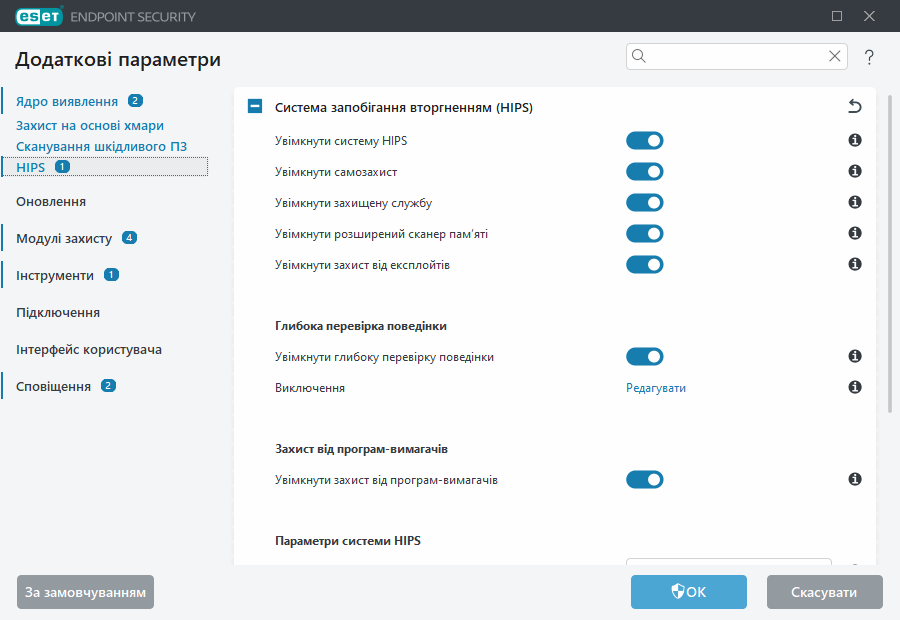Show info next to 'Виключення' row
Screen dimensions: 900x620
(855, 387)
